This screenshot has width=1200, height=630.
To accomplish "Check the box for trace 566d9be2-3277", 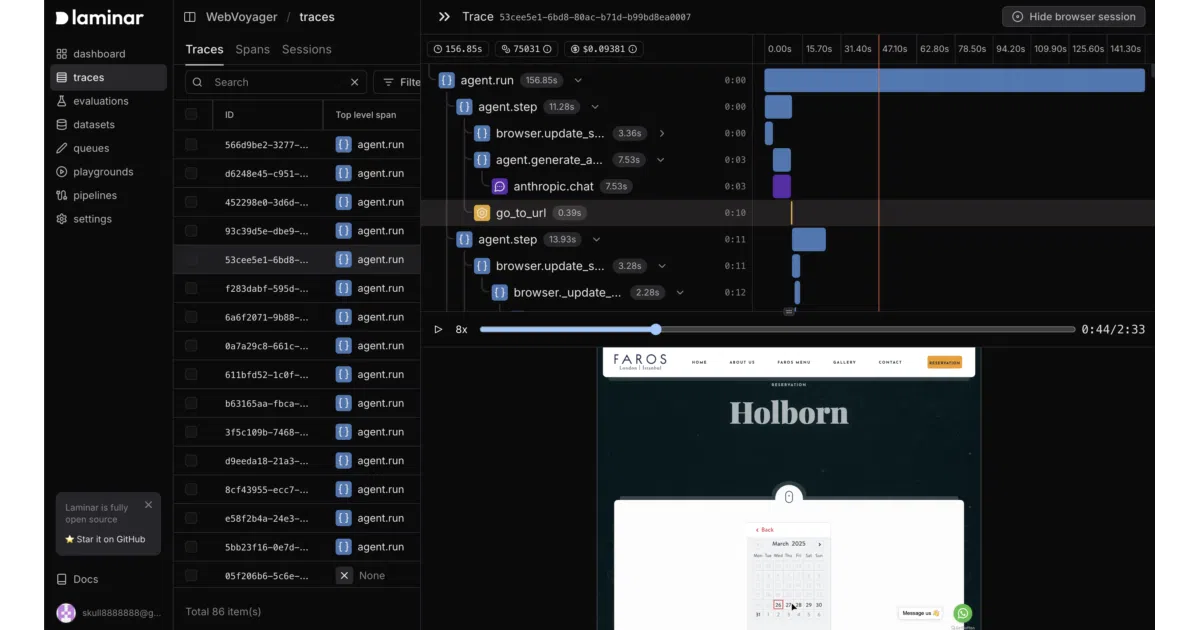I will pyautogui.click(x=192, y=145).
